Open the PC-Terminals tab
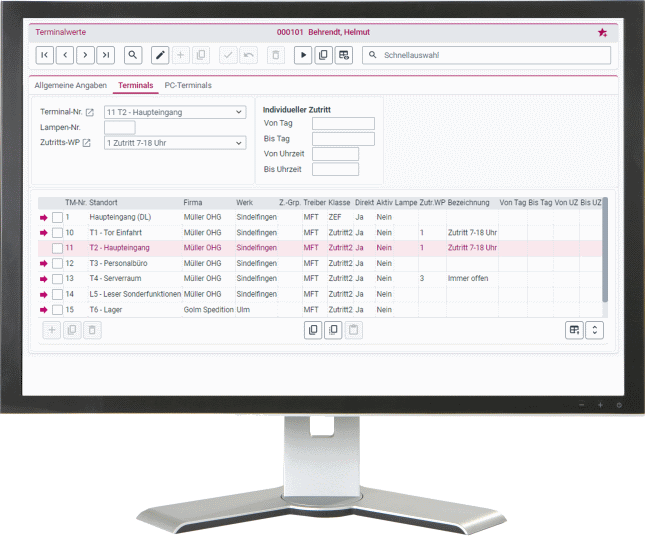 click(188, 86)
